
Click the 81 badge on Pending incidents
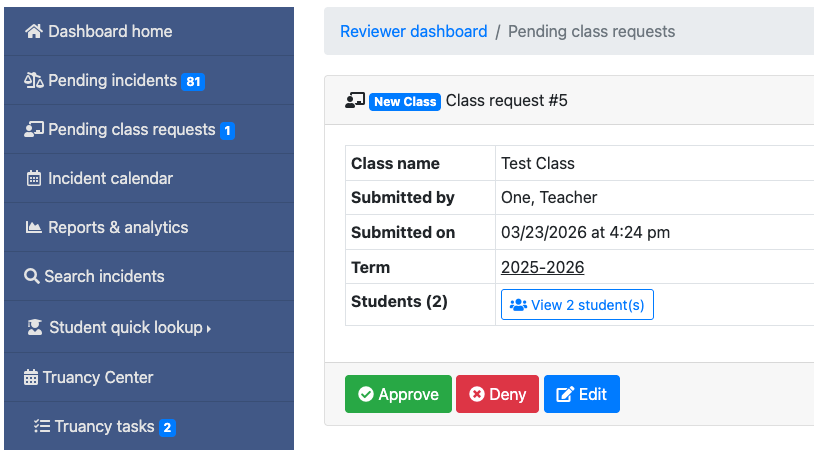(x=193, y=81)
